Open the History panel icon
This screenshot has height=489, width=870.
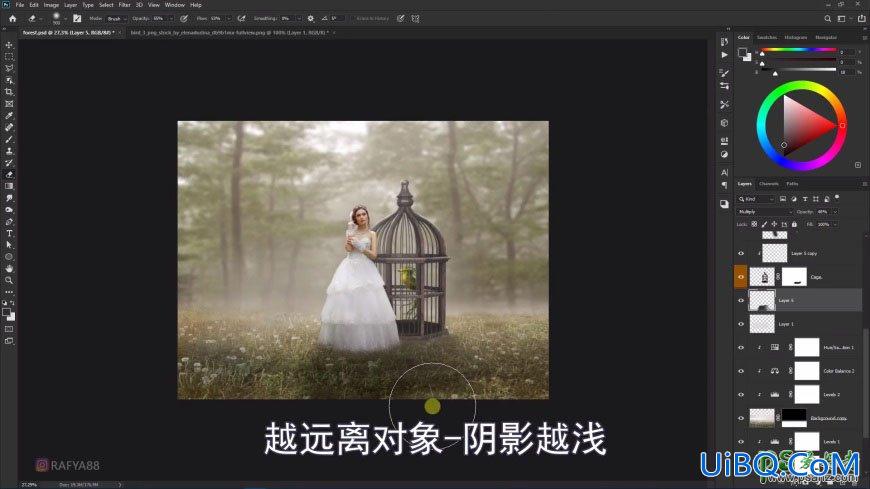[x=724, y=42]
